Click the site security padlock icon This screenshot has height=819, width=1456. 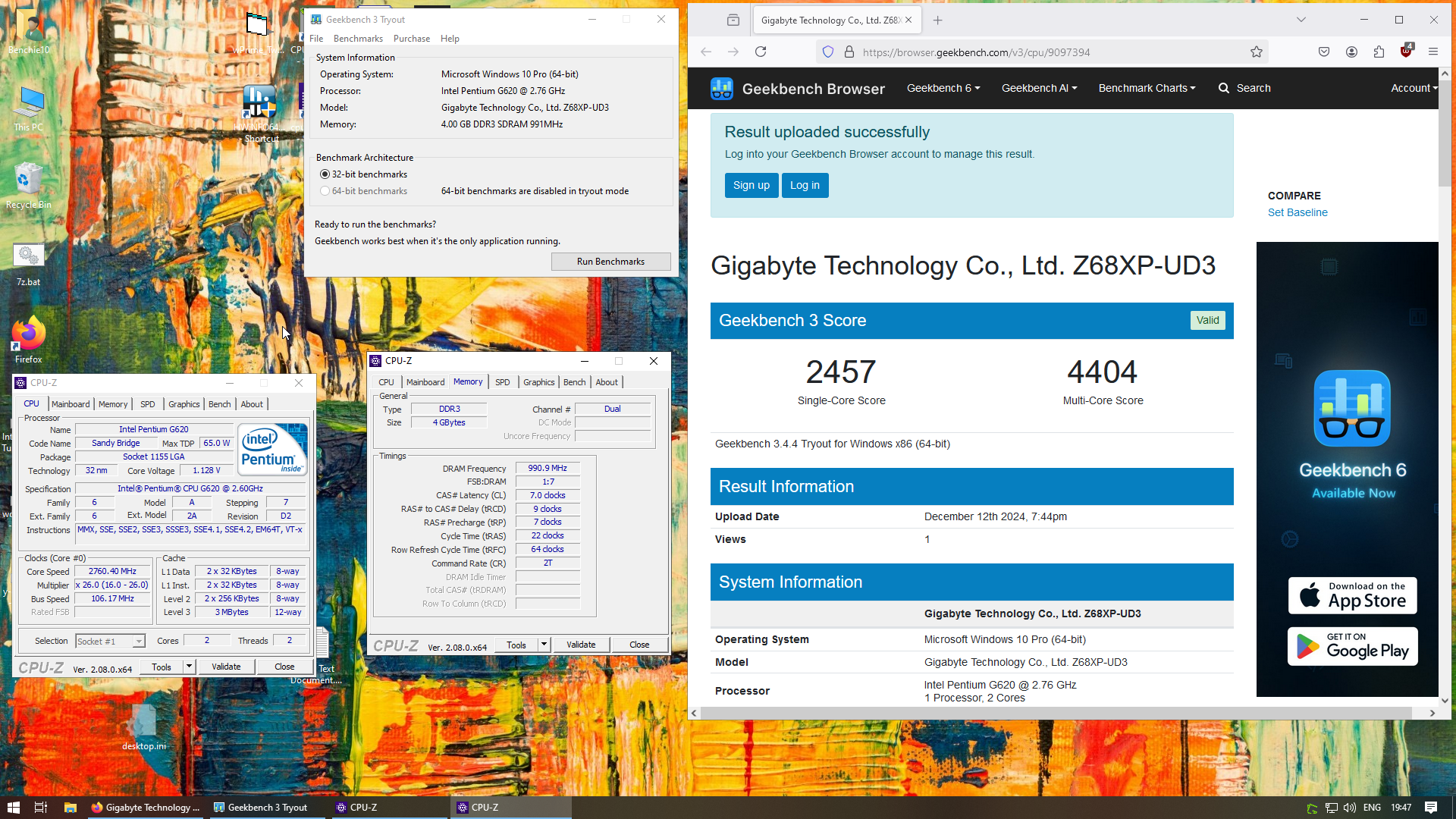849,52
